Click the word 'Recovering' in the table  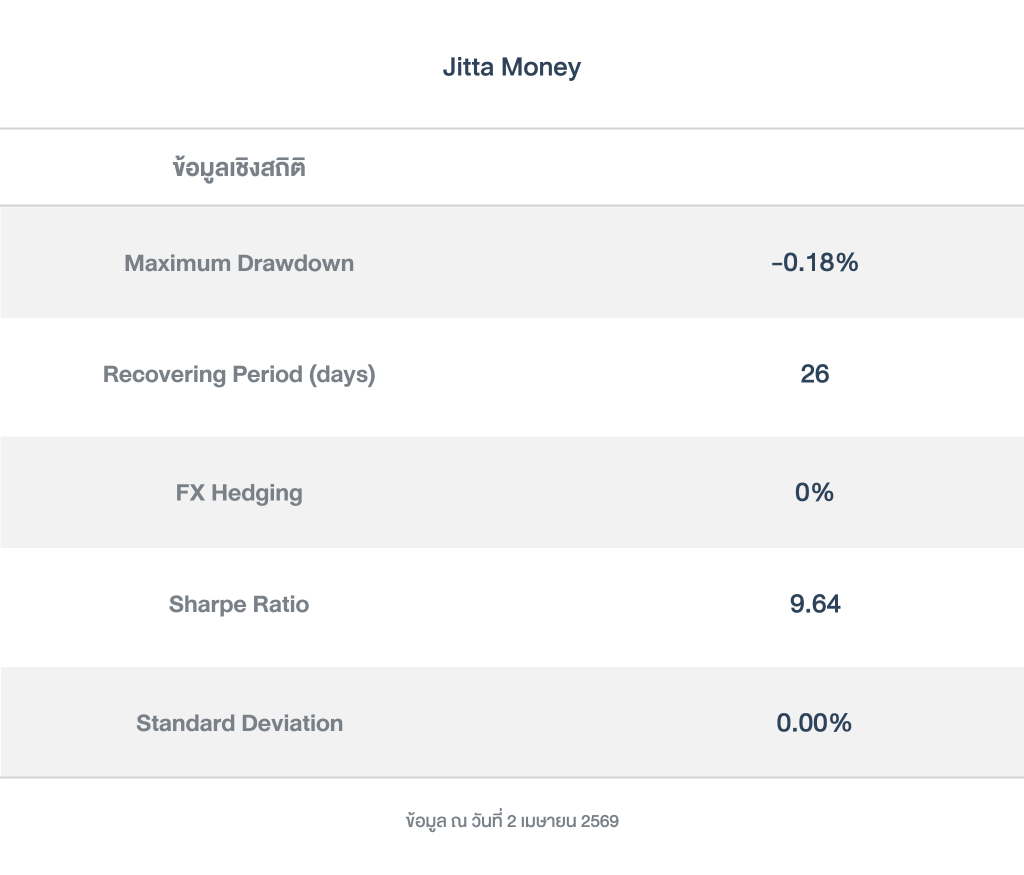click(x=164, y=375)
